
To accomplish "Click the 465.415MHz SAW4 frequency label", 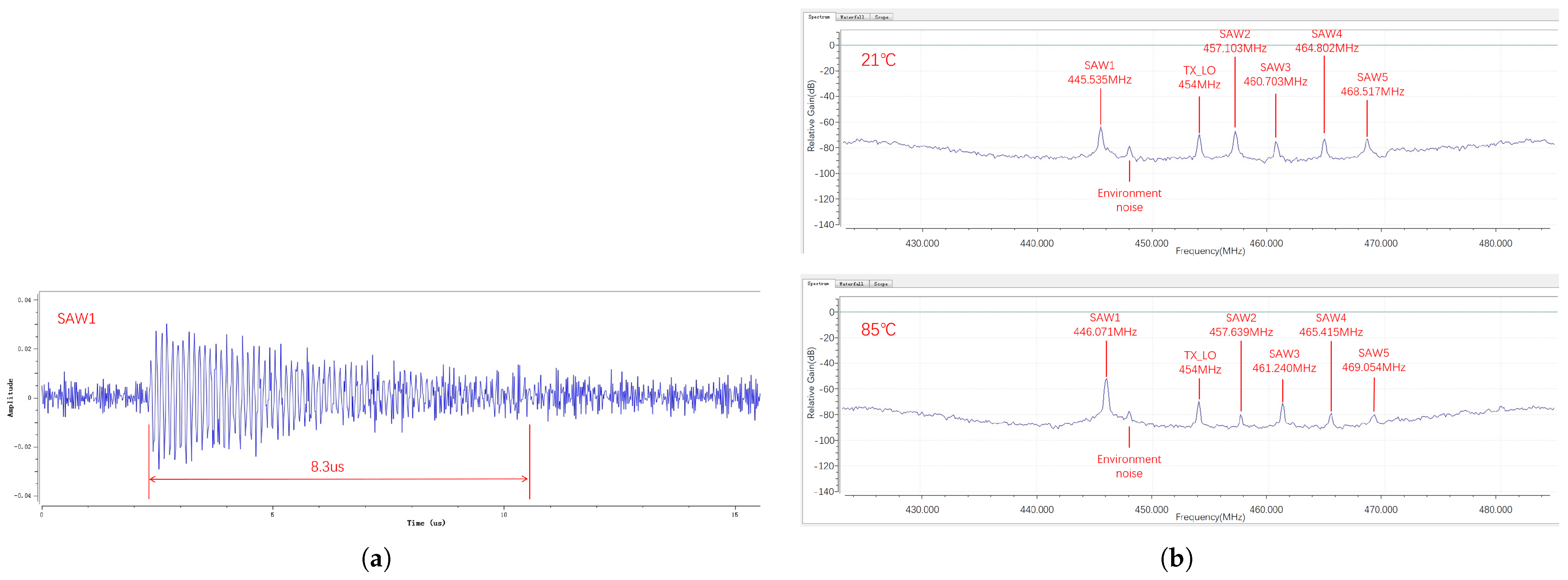I will pyautogui.click(x=1331, y=332).
